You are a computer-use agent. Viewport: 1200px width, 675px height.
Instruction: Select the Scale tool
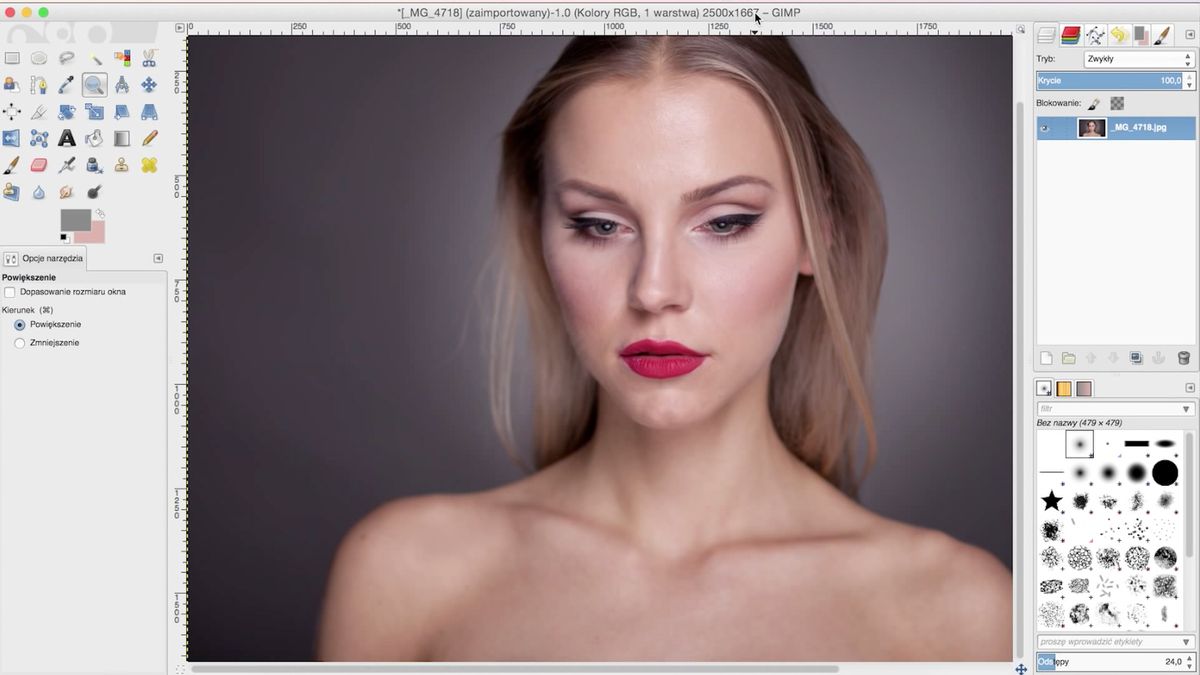pos(94,111)
